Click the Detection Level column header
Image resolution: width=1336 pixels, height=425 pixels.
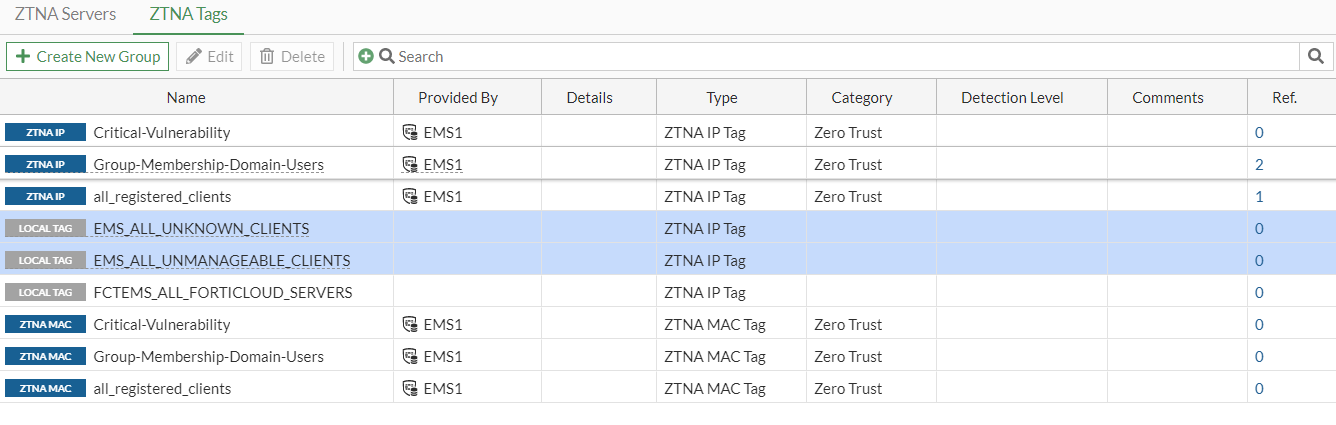[x=1012, y=97]
